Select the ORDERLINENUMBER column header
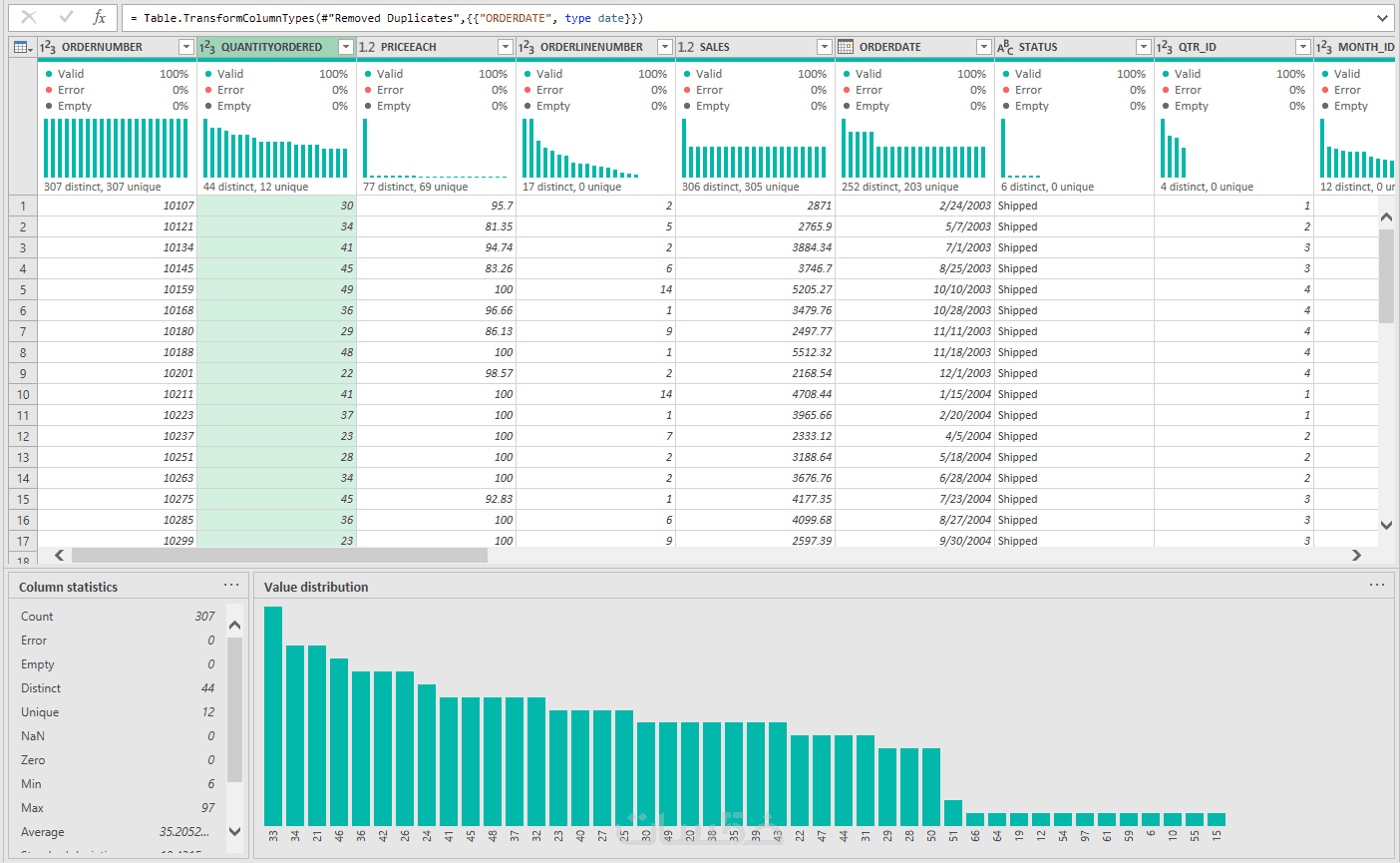 click(x=591, y=47)
